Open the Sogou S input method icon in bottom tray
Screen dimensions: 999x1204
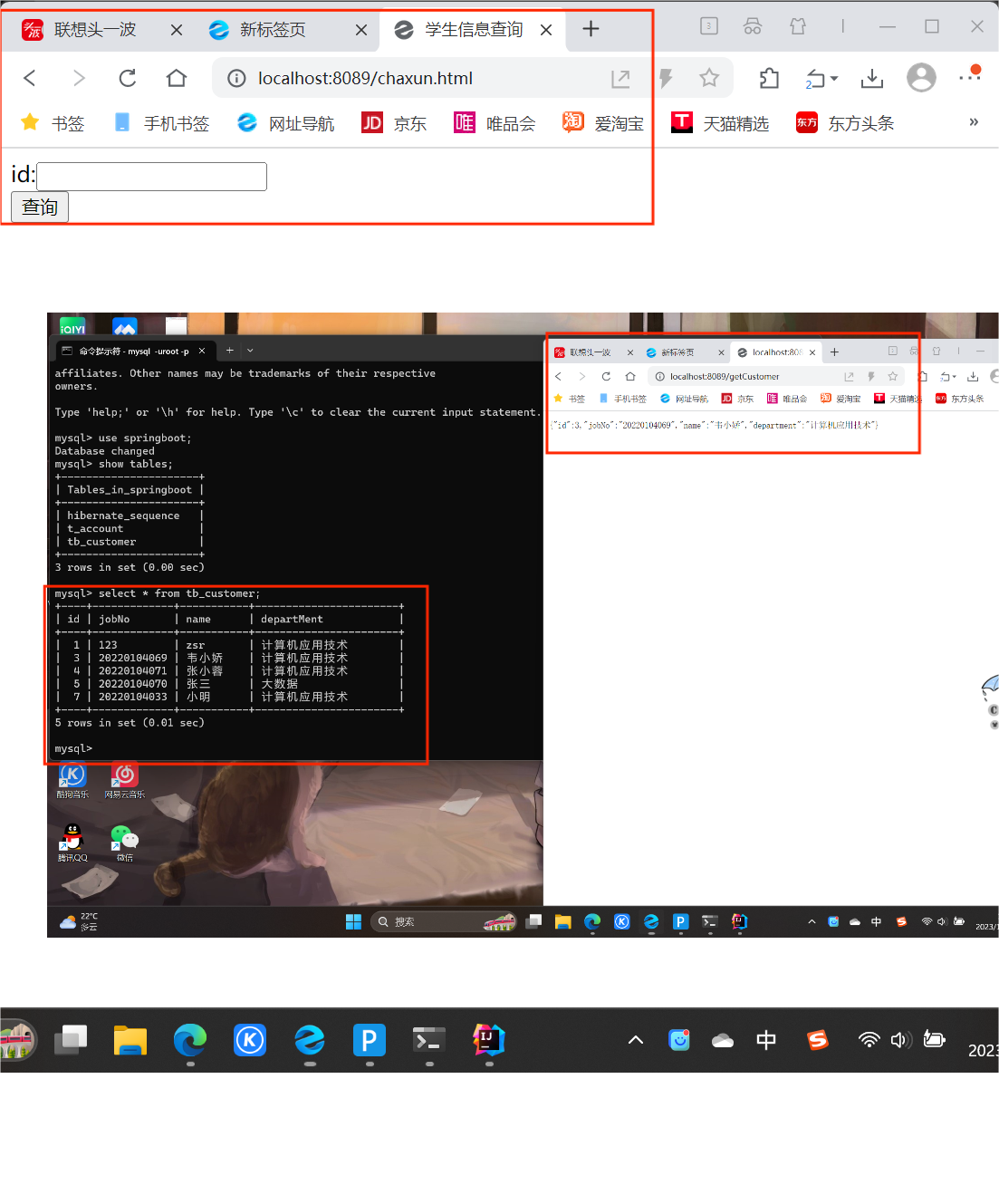tap(818, 1040)
